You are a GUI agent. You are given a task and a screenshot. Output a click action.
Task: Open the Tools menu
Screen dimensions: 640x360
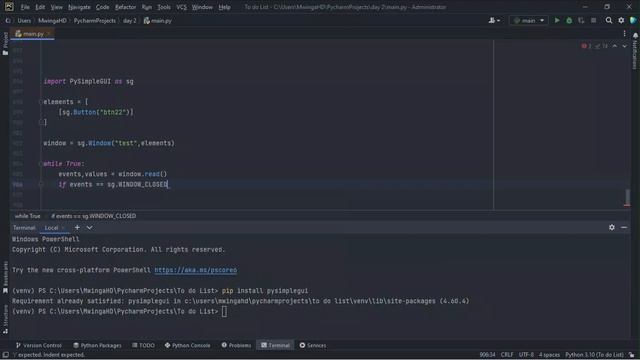click(164, 7)
